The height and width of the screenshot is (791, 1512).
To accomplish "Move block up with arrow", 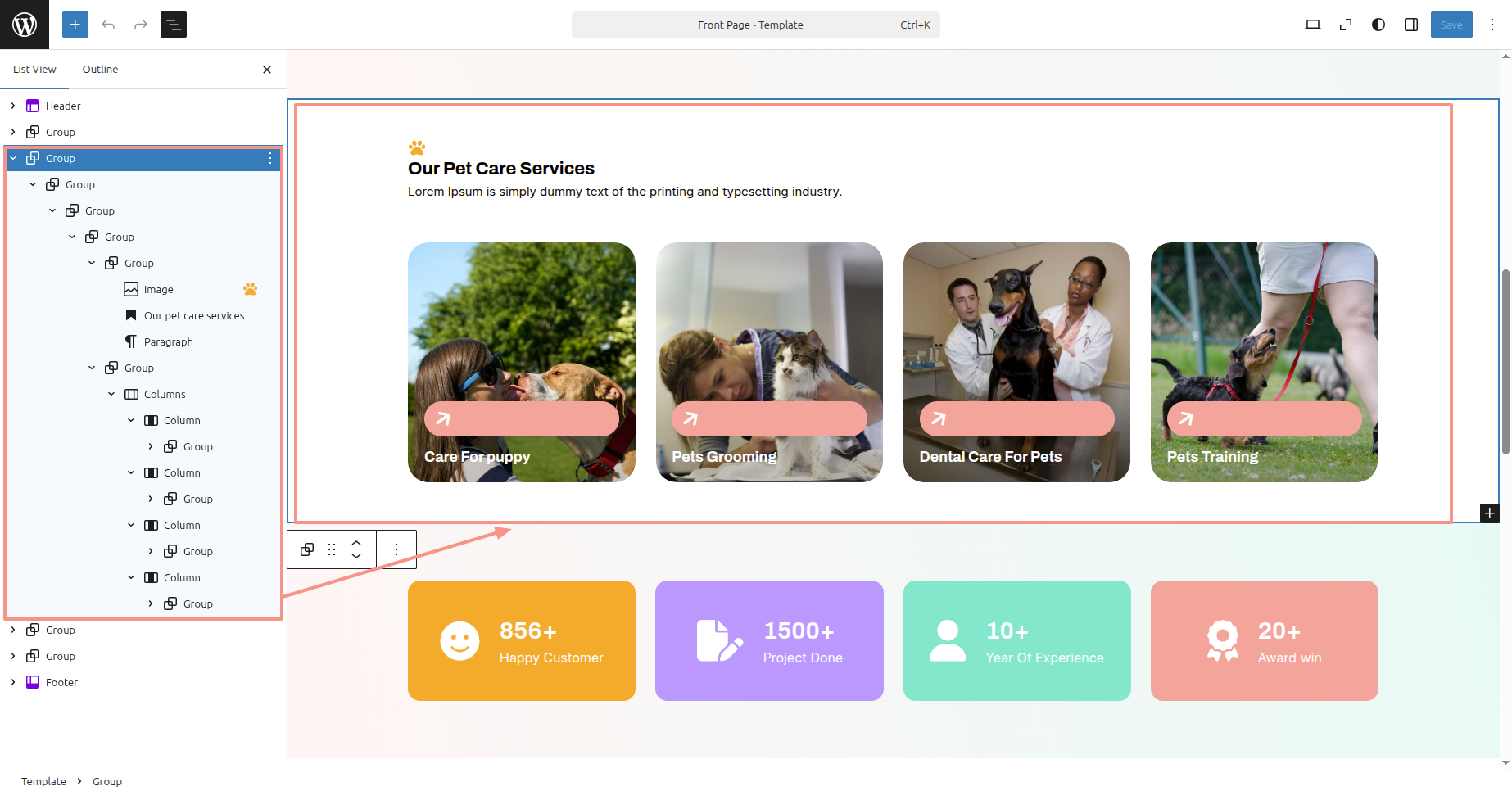I will (356, 542).
